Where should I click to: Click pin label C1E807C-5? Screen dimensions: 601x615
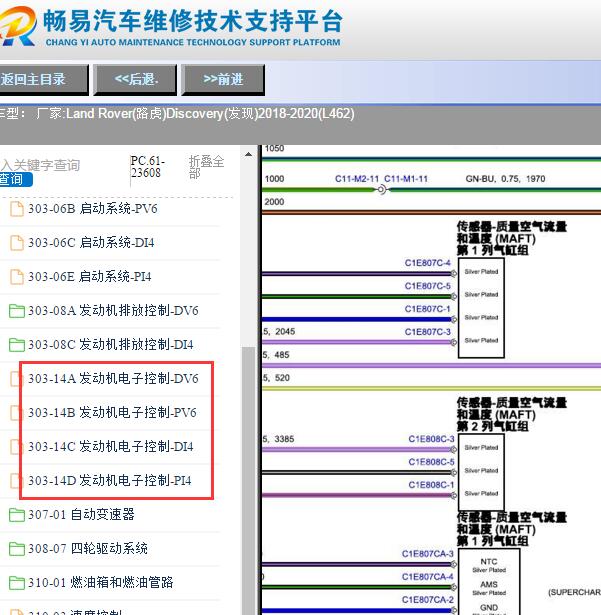point(428,286)
